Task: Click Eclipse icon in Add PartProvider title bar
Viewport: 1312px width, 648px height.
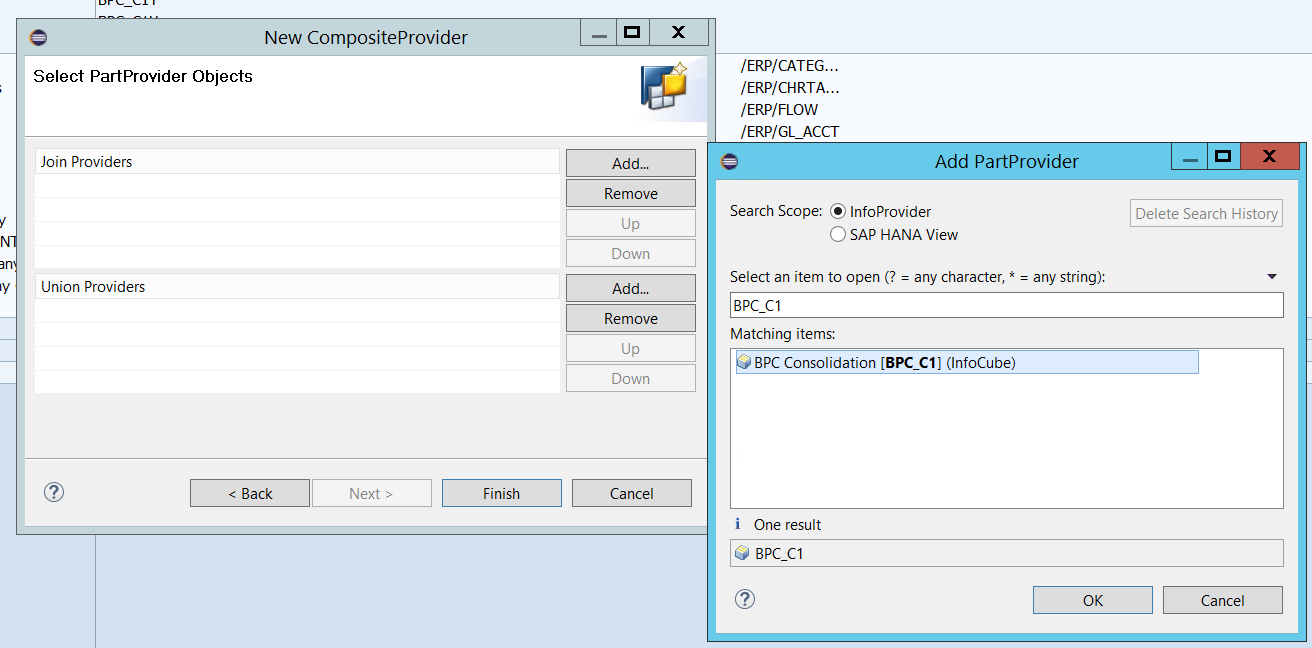Action: point(730,161)
